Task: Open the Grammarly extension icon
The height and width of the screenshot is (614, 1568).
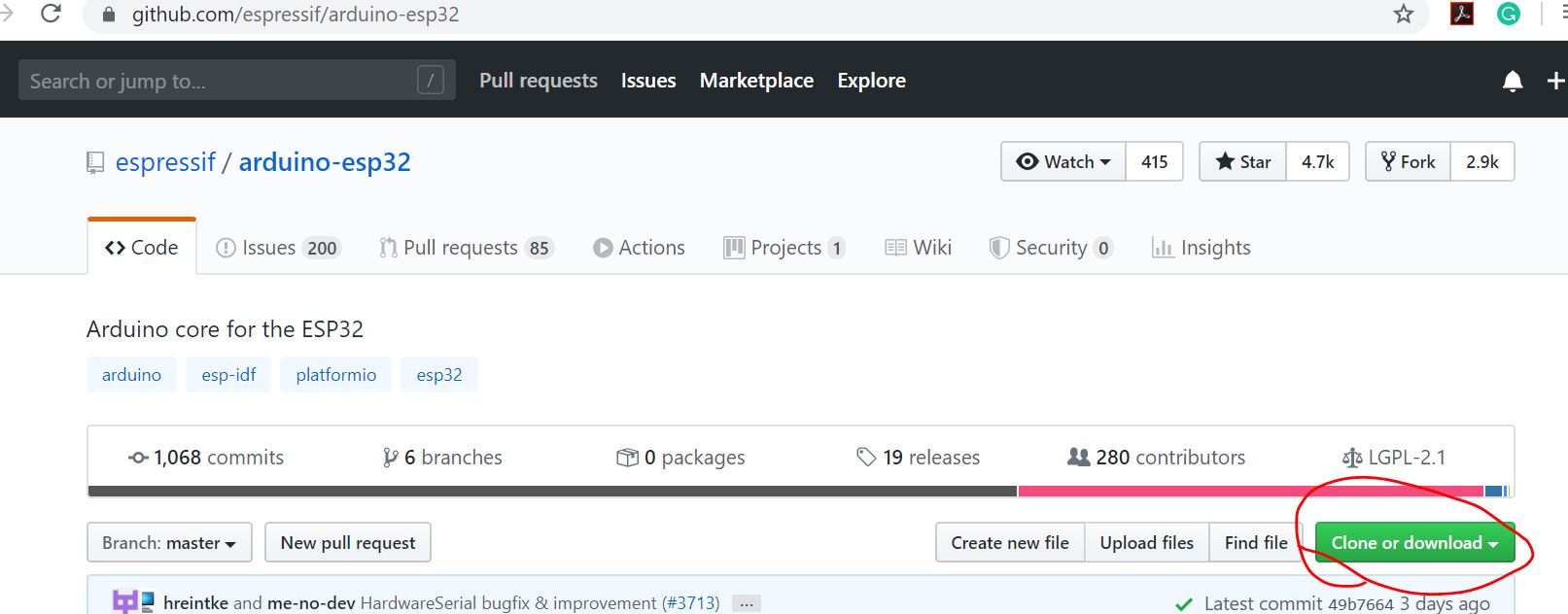Action: 1508,14
